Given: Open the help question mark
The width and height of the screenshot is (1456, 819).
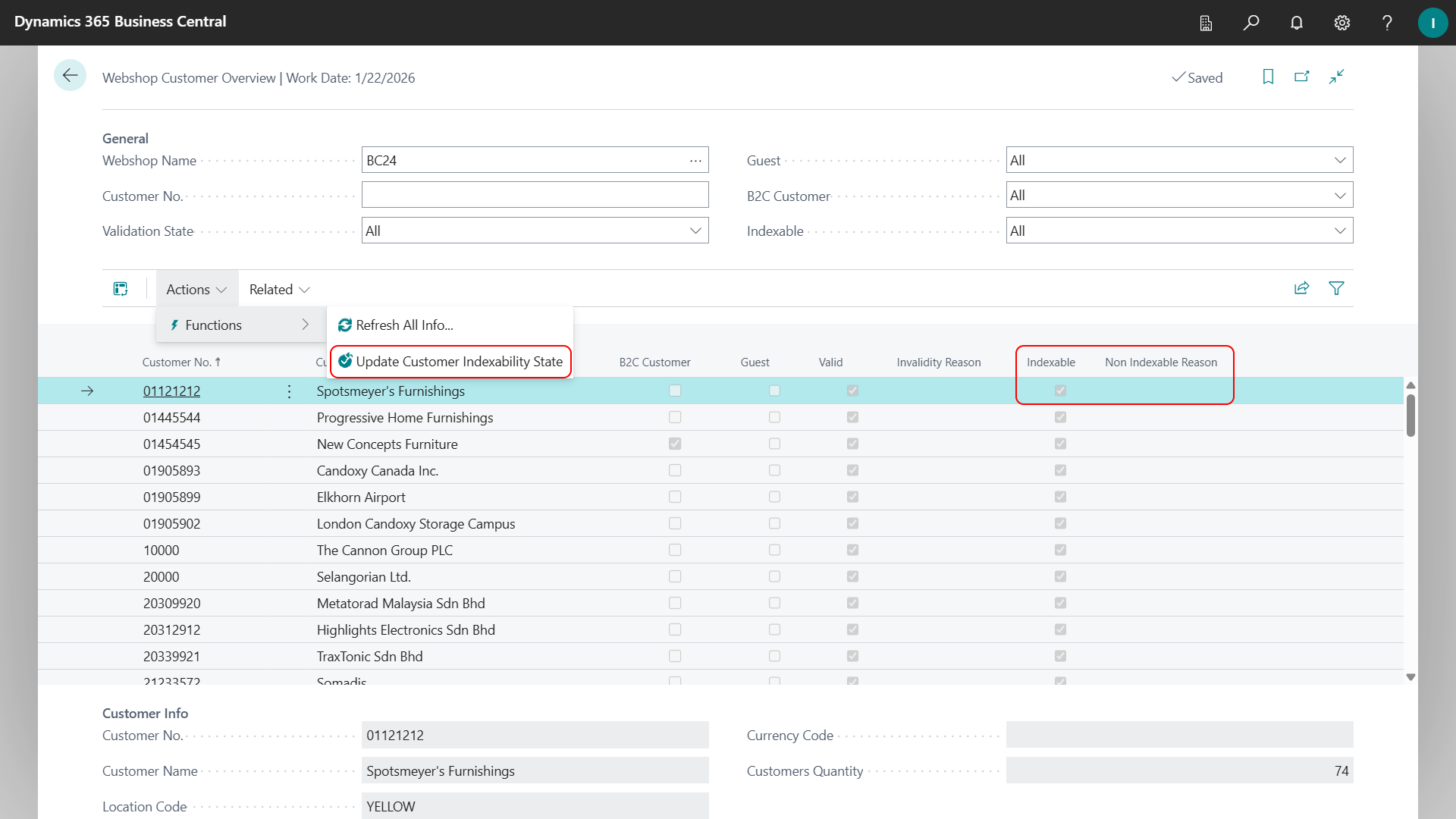Looking at the screenshot, I should click(x=1387, y=23).
